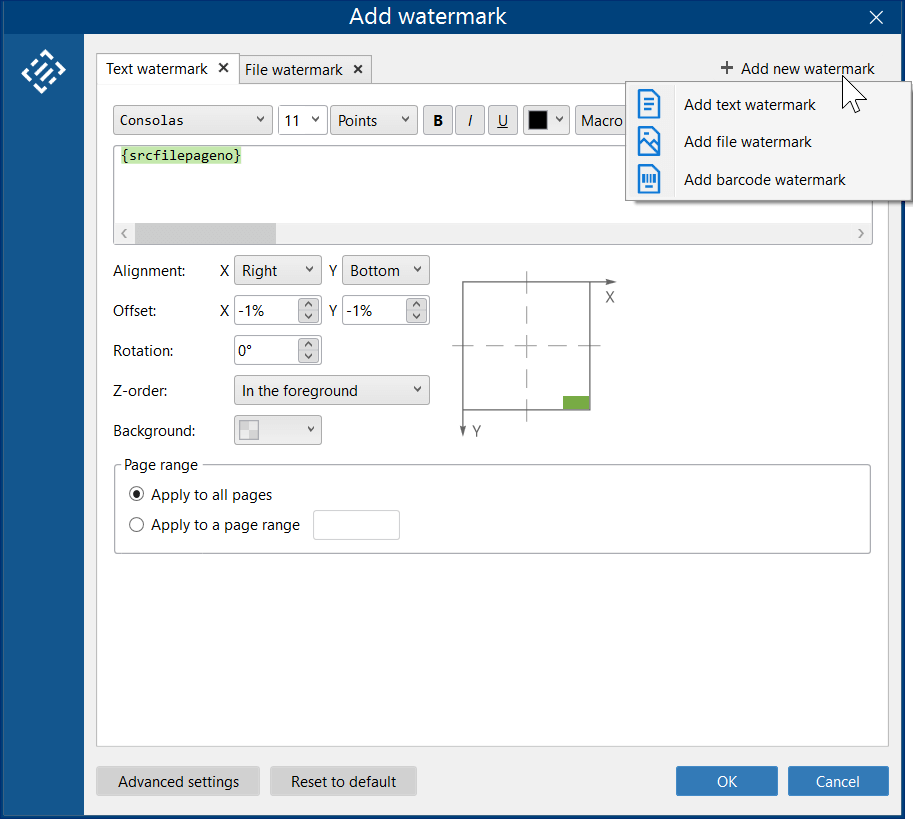
Task: Open the Y alignment Bottom dropdown
Action: (x=385, y=270)
